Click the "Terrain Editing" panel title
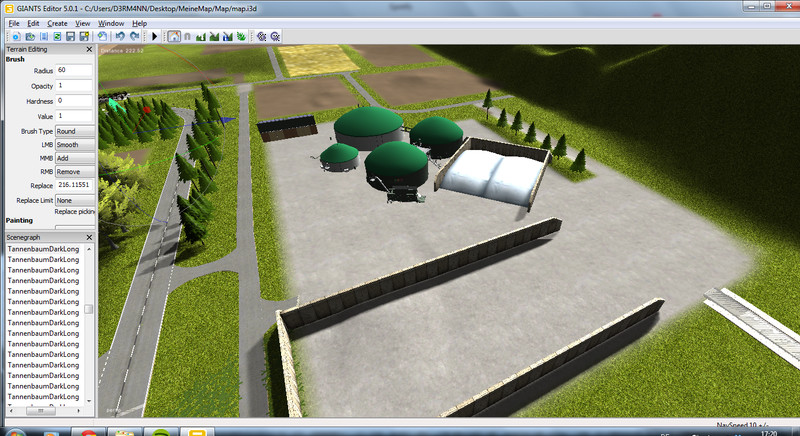Screen dimensions: 800x436 coord(27,49)
